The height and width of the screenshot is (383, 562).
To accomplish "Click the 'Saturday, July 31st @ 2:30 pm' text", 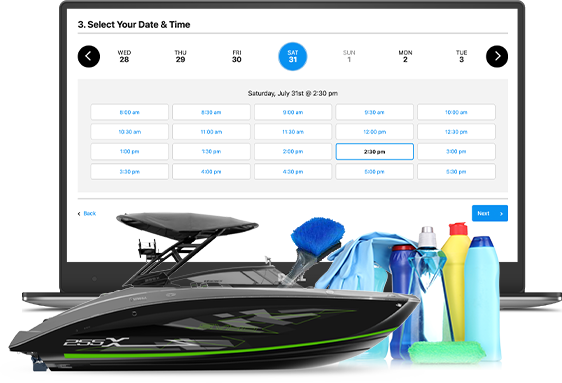I will point(293,94).
